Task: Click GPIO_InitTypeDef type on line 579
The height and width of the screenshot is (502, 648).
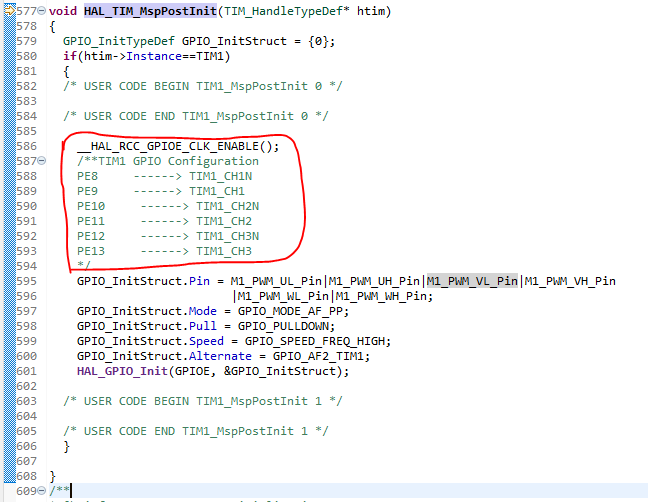Action: coord(119,41)
